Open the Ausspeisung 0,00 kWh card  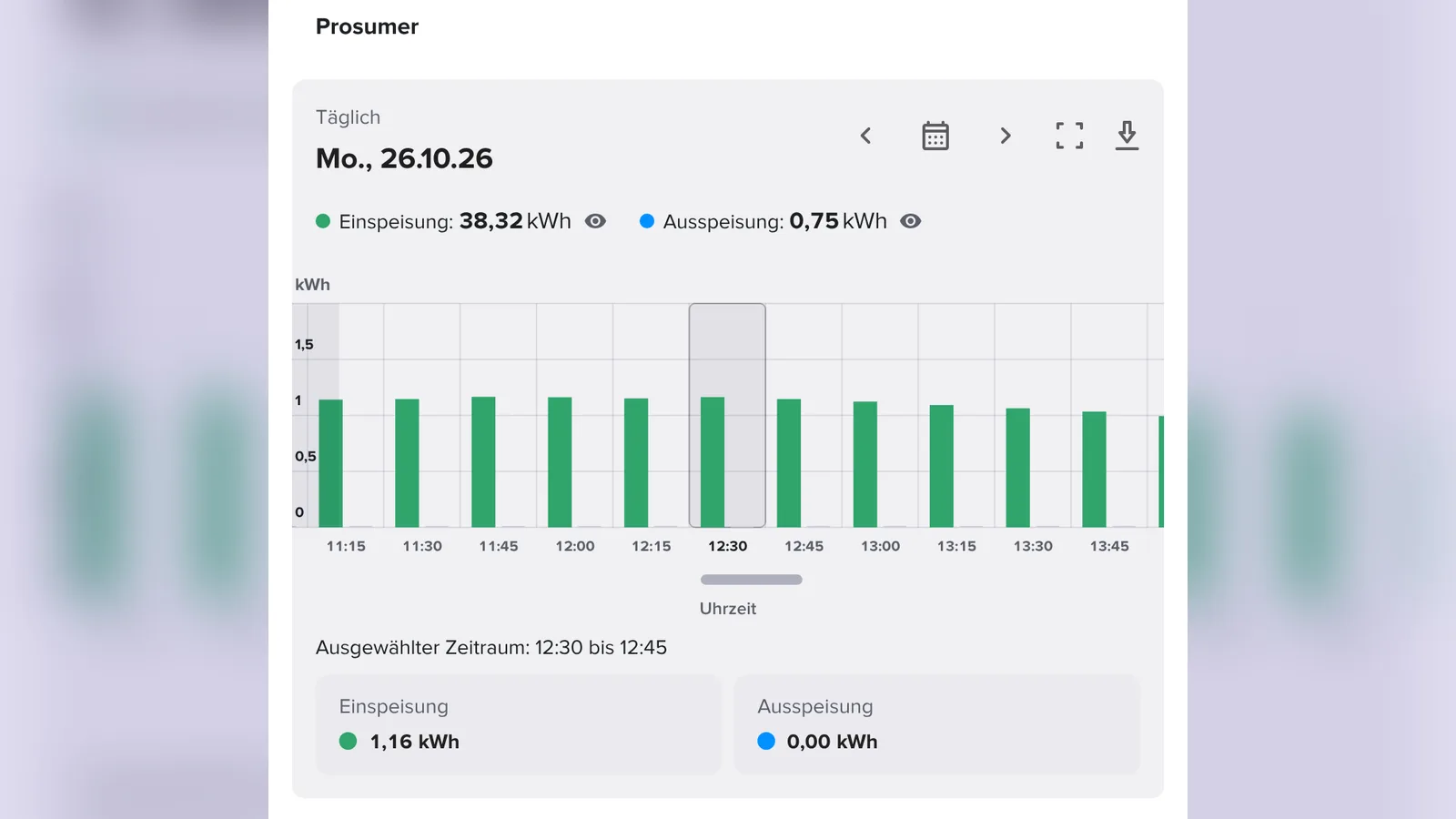point(937,724)
